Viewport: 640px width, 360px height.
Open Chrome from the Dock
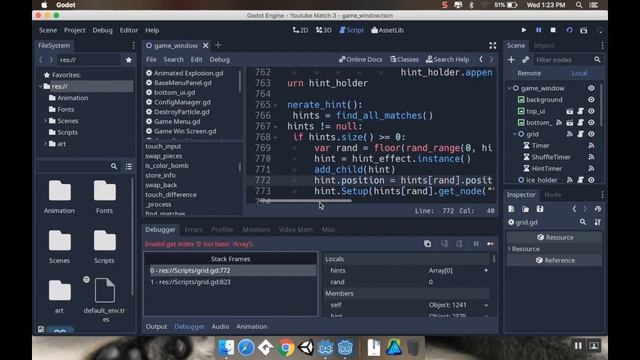286,348
